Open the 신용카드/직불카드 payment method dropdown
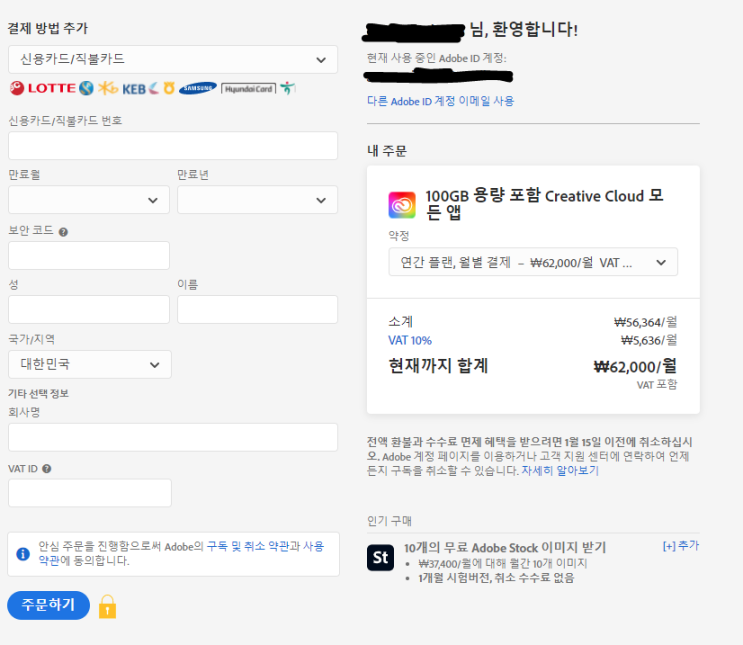743x645 pixels. tap(172, 60)
